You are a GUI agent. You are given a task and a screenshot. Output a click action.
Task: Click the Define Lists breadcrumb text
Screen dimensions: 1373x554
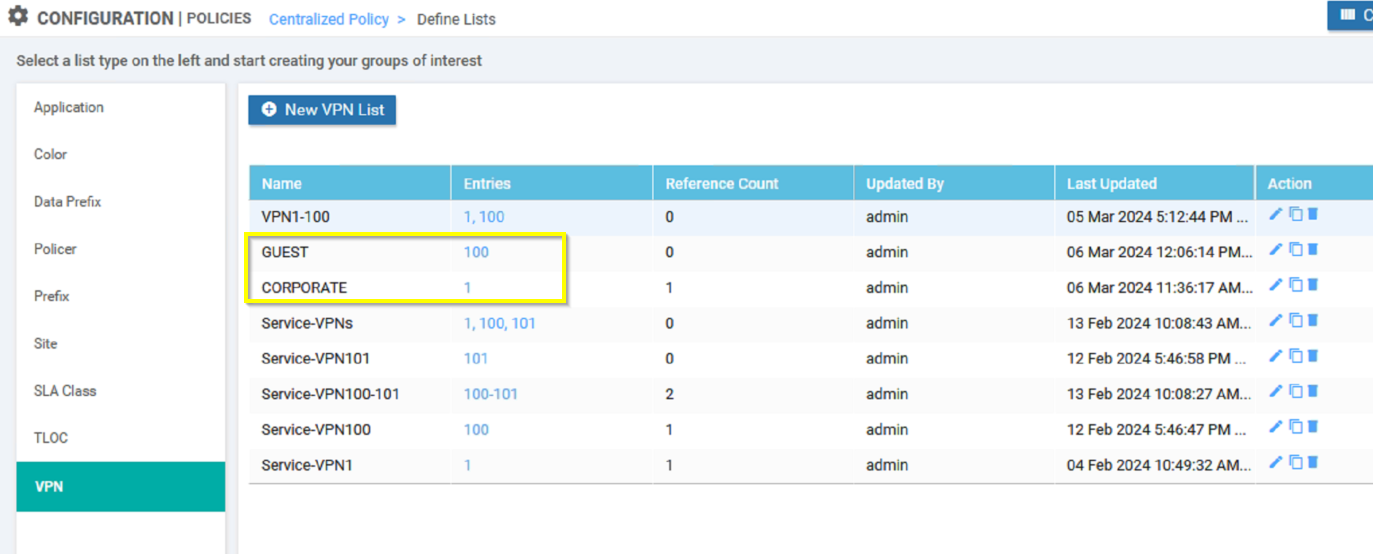[456, 19]
